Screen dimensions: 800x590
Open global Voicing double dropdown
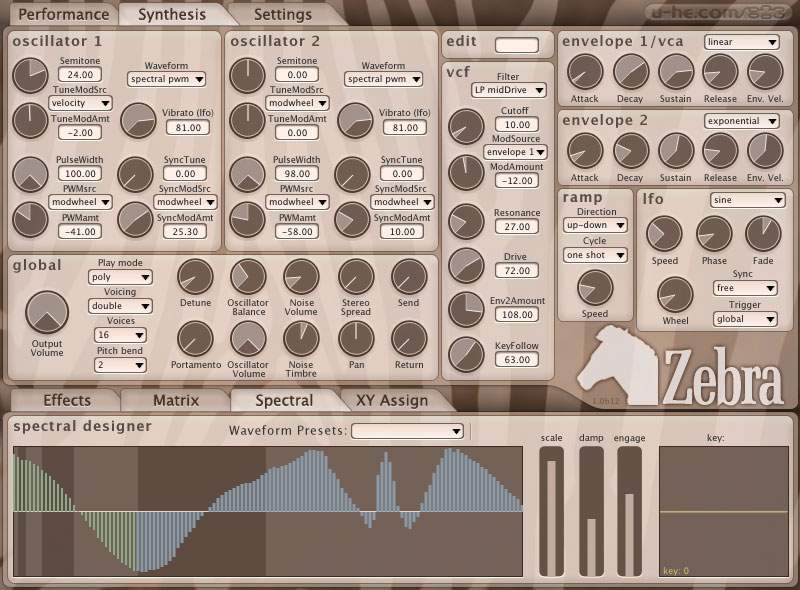pos(120,306)
